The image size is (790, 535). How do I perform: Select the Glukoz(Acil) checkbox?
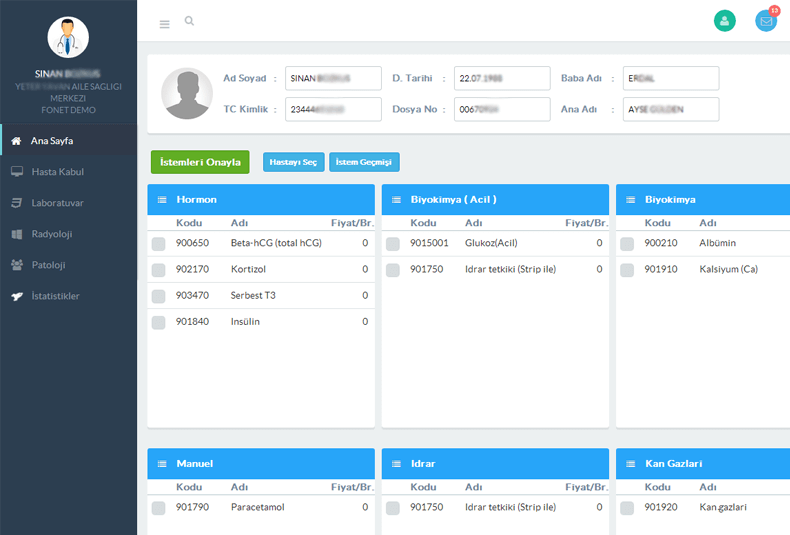(393, 243)
